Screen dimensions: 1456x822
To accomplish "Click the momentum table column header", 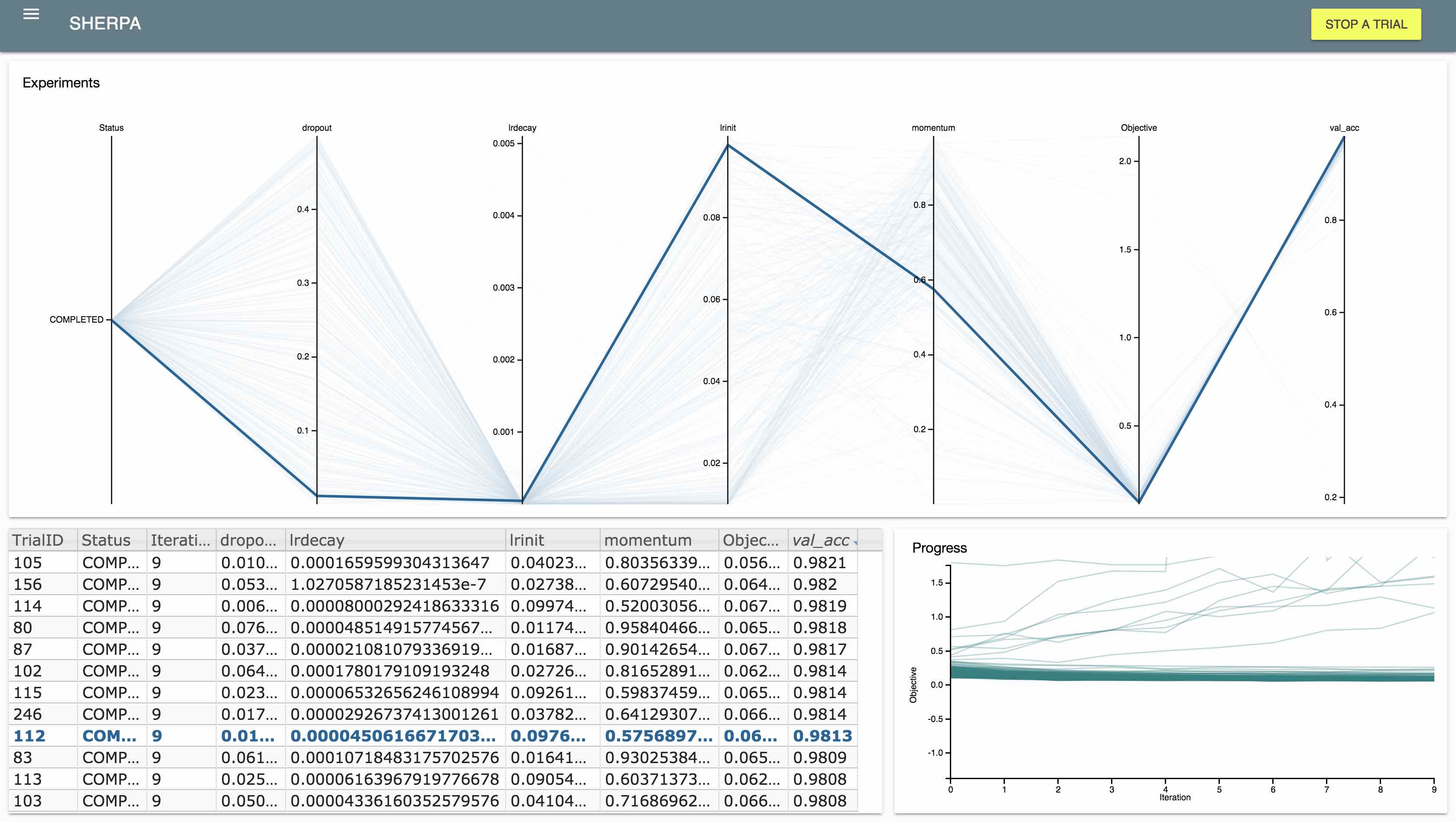I will pyautogui.click(x=660, y=540).
